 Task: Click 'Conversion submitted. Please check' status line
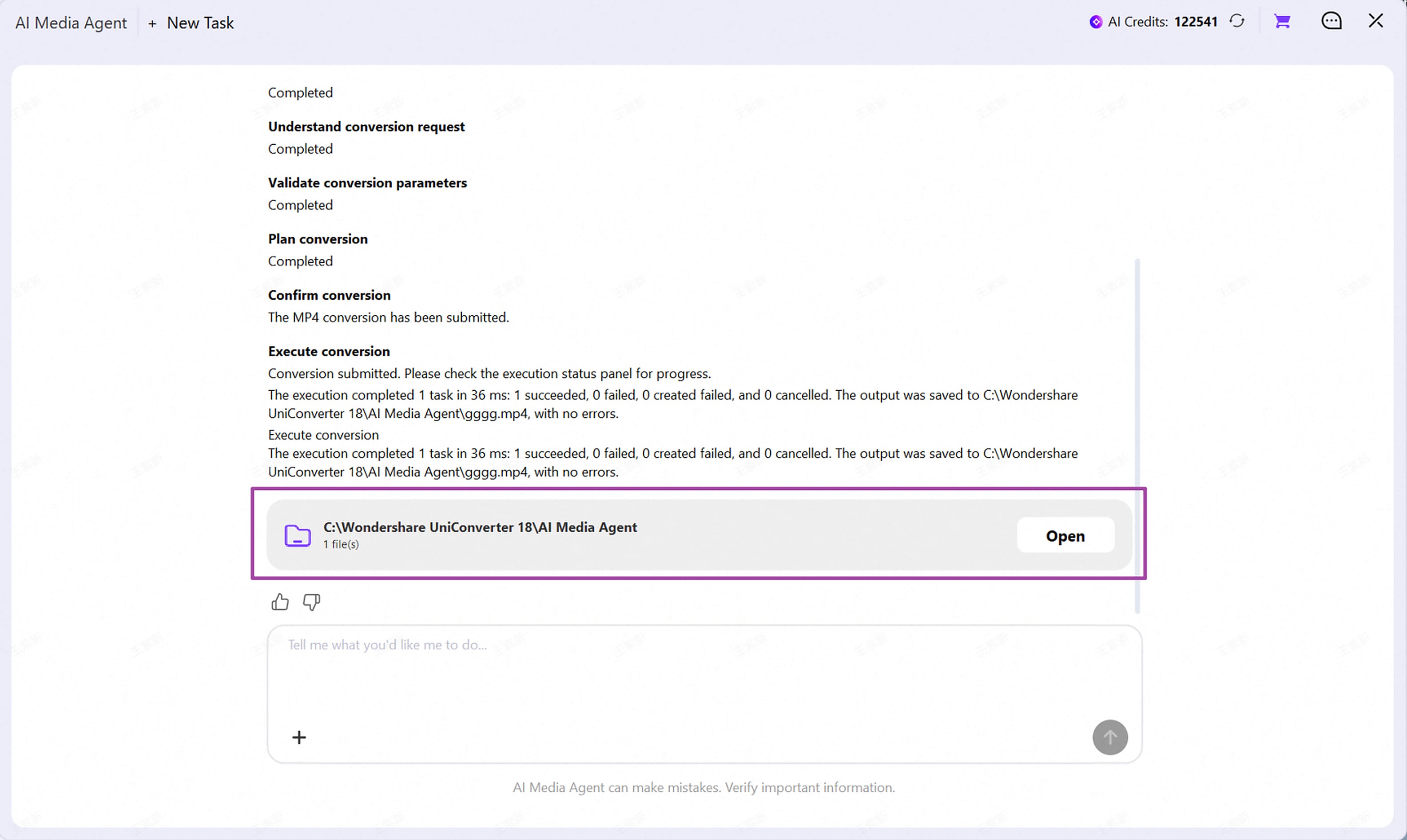click(x=489, y=373)
